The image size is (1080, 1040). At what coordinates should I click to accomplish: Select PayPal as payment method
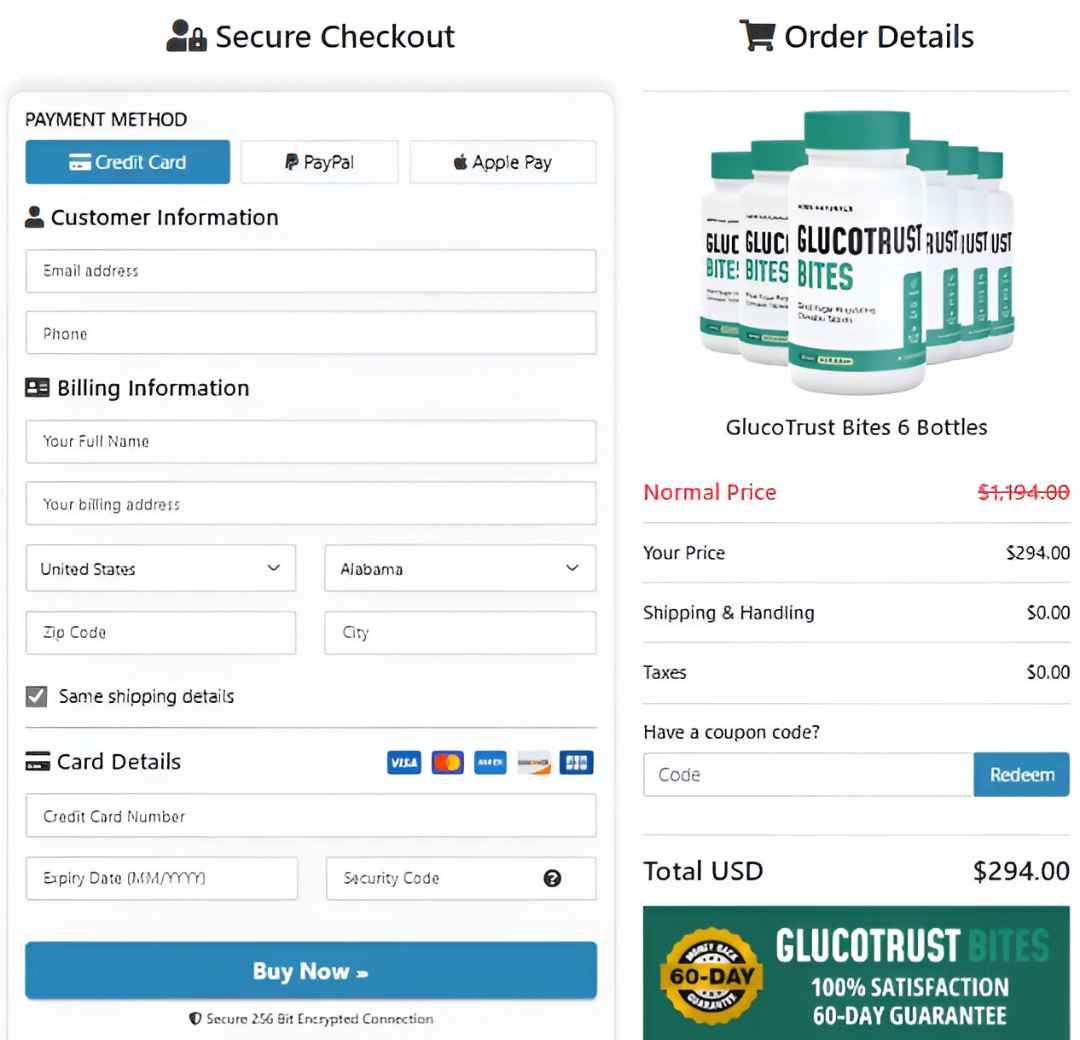(319, 161)
